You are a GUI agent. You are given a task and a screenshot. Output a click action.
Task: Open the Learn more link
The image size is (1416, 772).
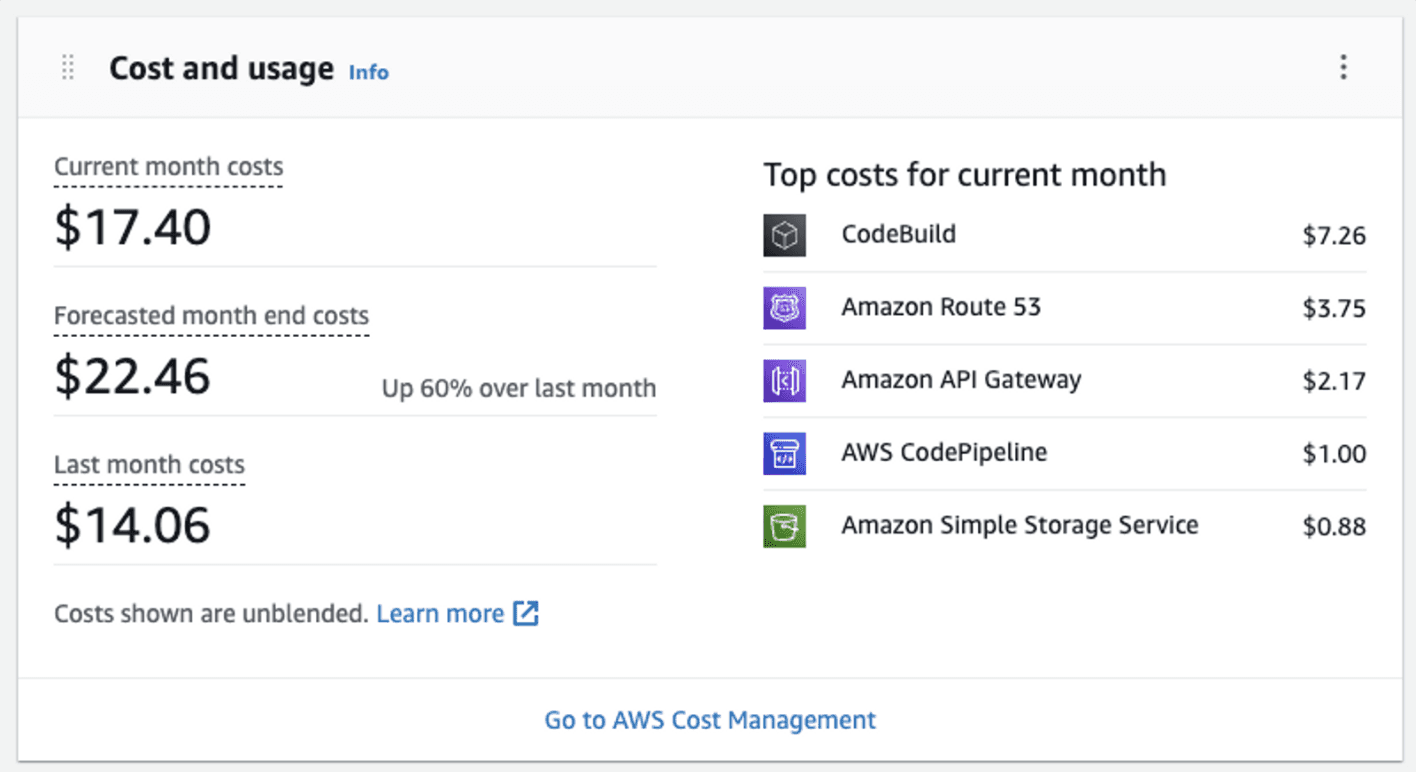457,613
